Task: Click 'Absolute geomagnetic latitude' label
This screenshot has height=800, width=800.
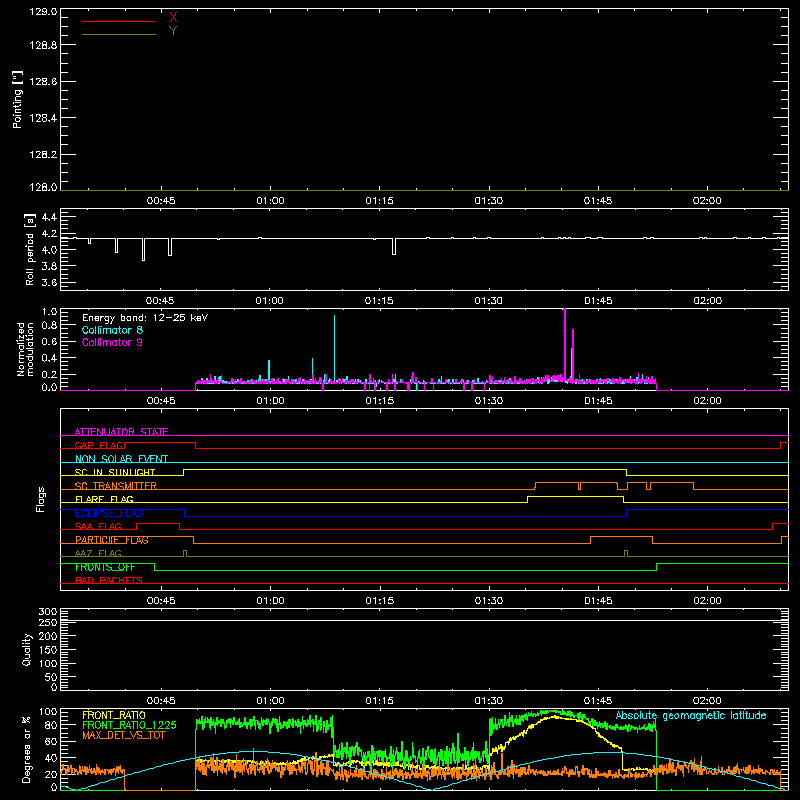Action: coord(691,716)
